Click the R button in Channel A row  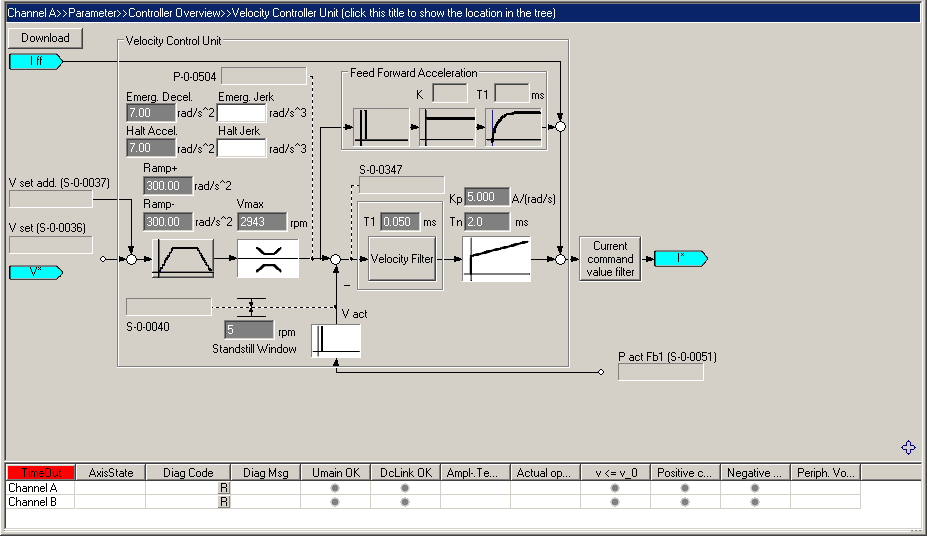point(223,488)
